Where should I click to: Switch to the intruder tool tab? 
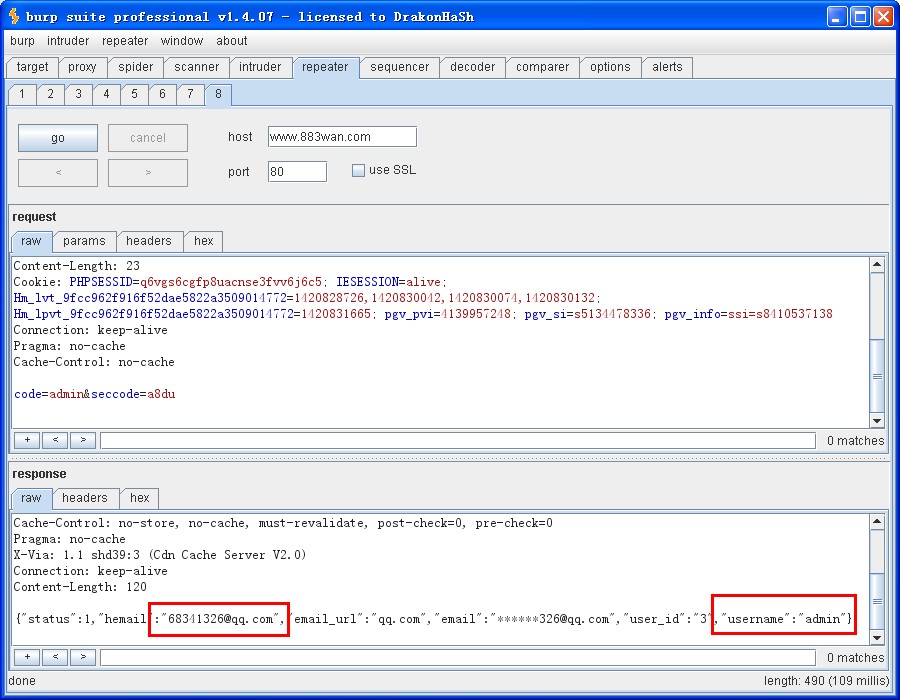[260, 67]
